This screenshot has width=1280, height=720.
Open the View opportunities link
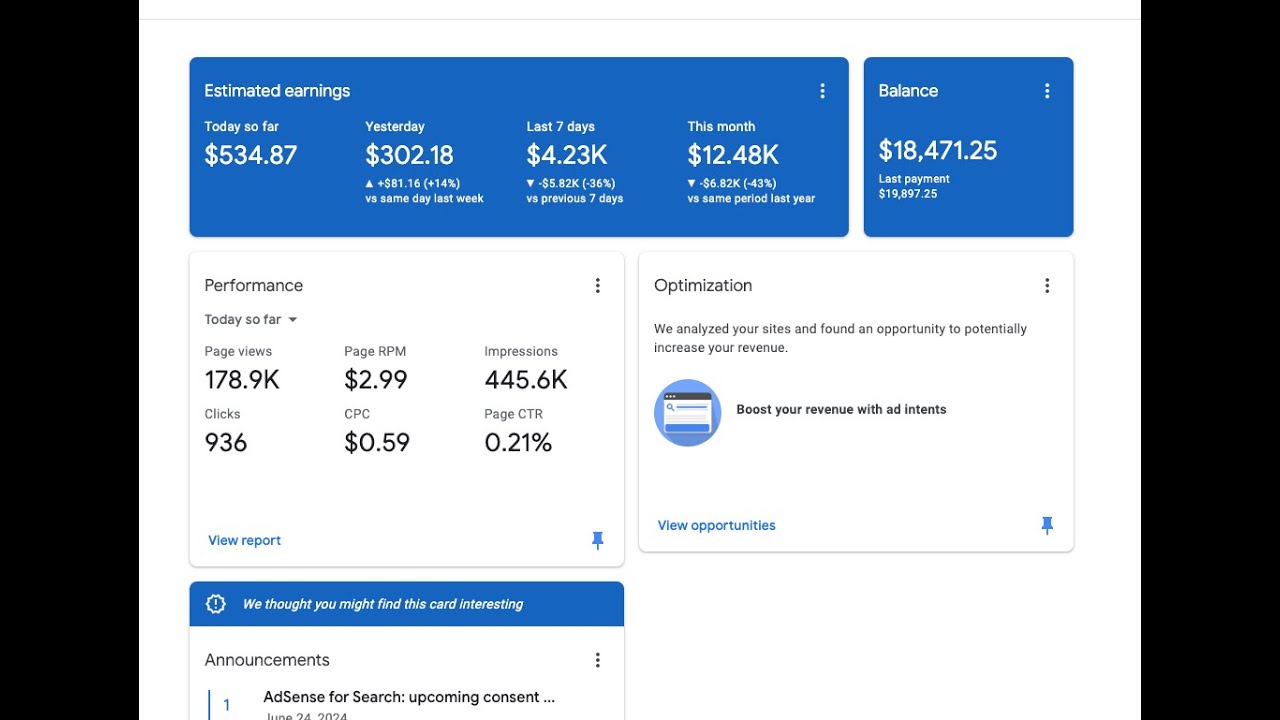tap(716, 525)
